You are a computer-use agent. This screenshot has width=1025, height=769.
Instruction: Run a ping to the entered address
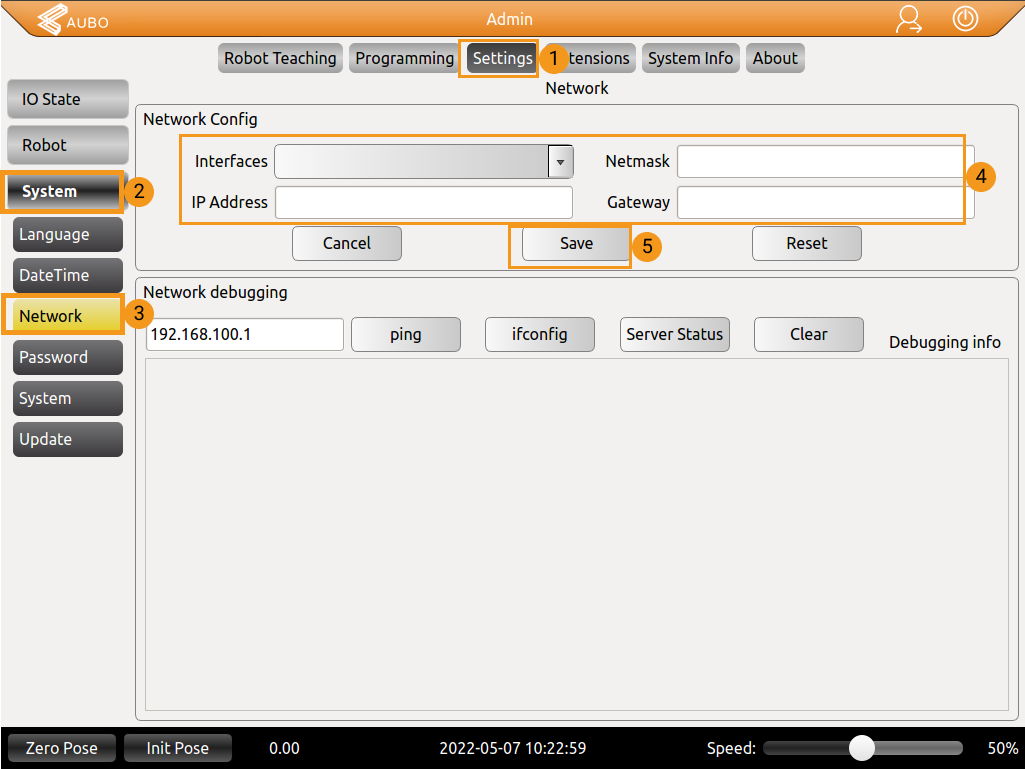(x=405, y=334)
